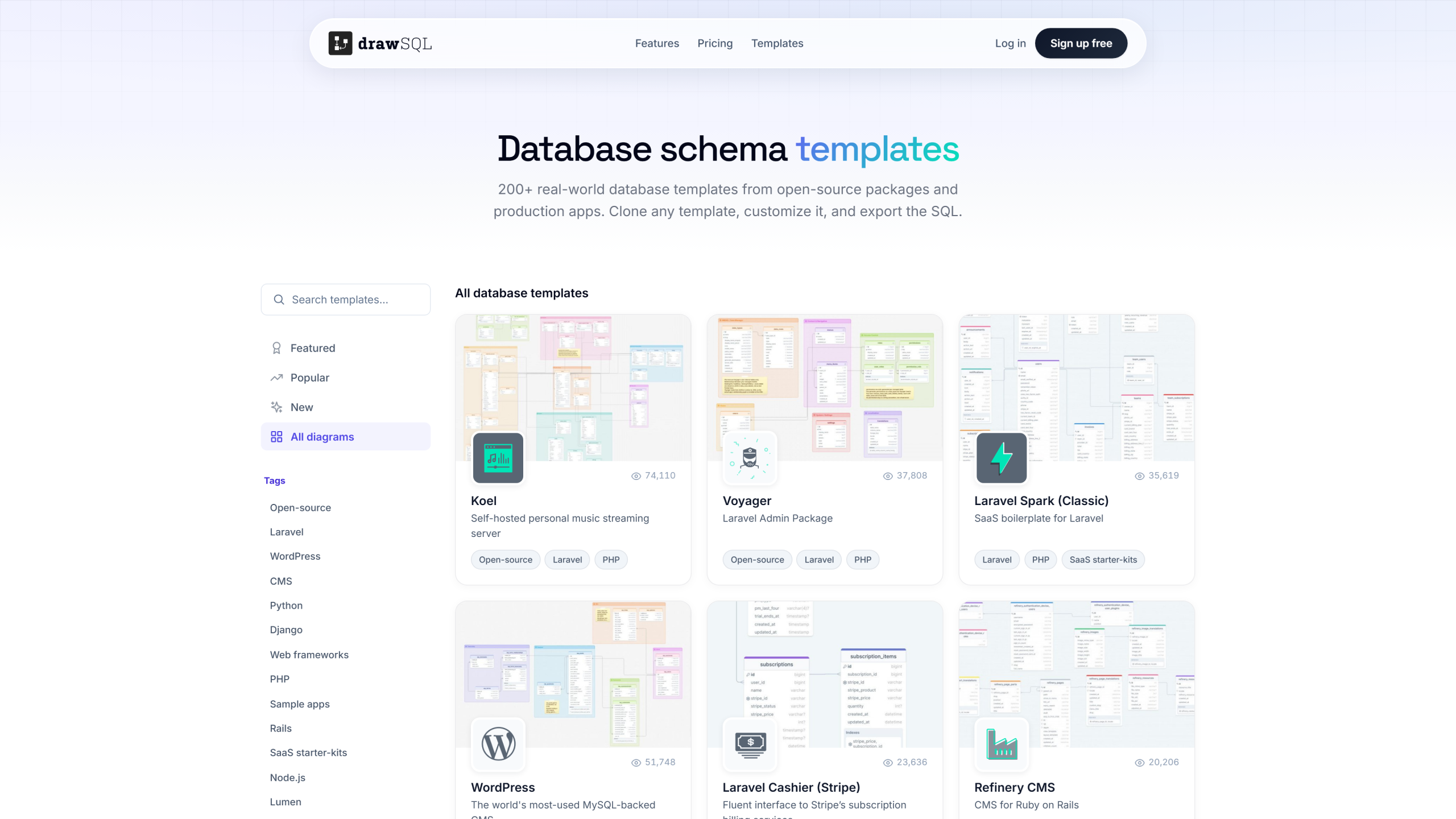Click the All diagrams grid icon
The image size is (1456, 819).
(276, 437)
